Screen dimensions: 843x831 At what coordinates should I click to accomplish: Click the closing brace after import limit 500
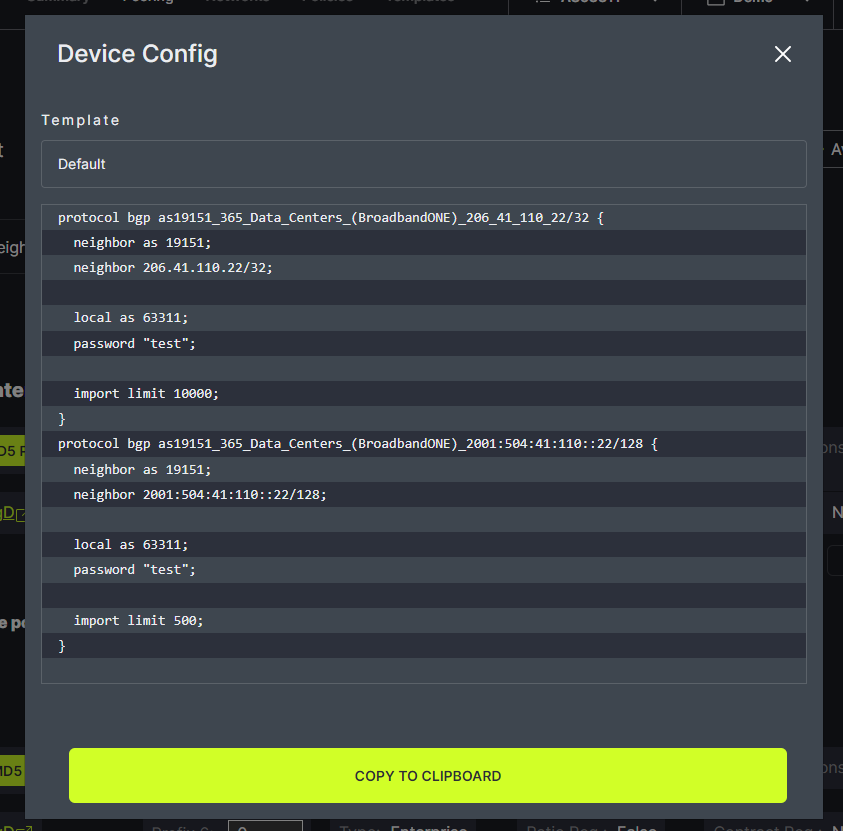tap(62, 645)
